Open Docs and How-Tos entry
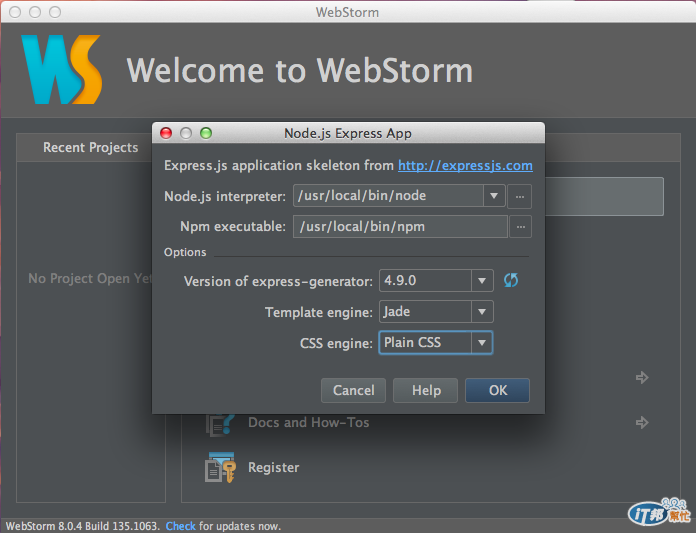 pos(308,422)
